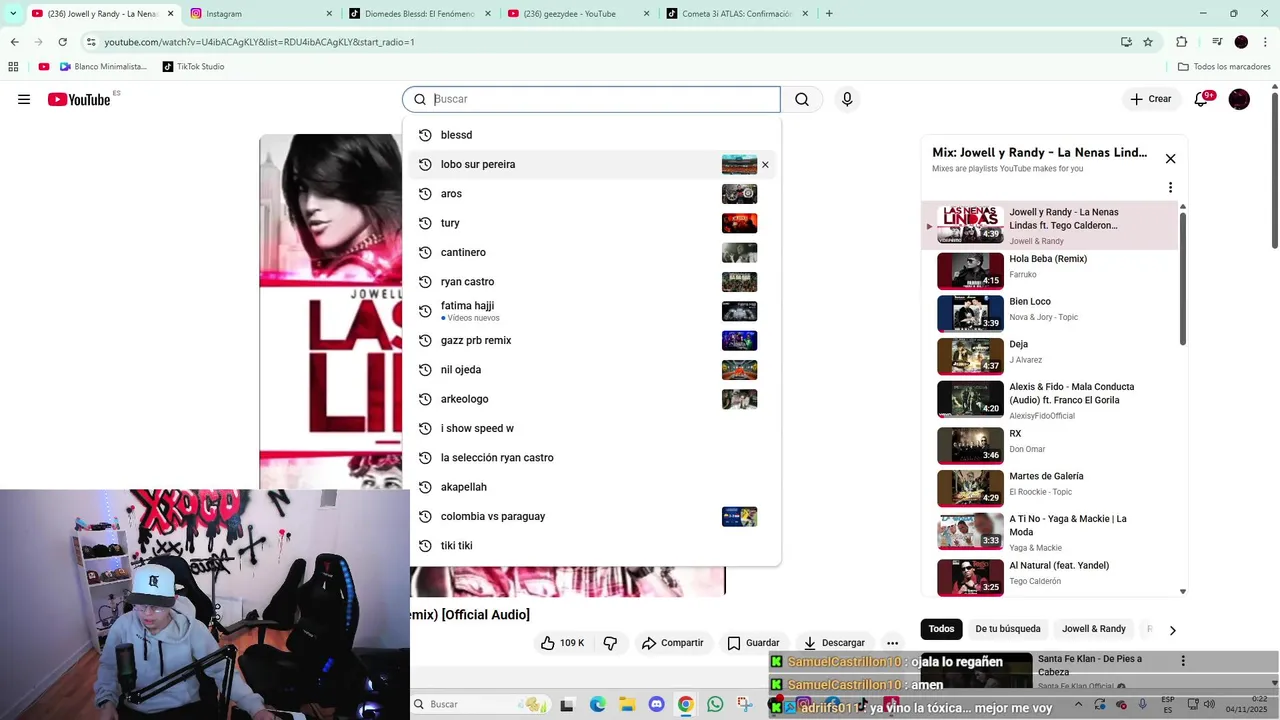Select the blessd search suggestion

tap(591, 135)
